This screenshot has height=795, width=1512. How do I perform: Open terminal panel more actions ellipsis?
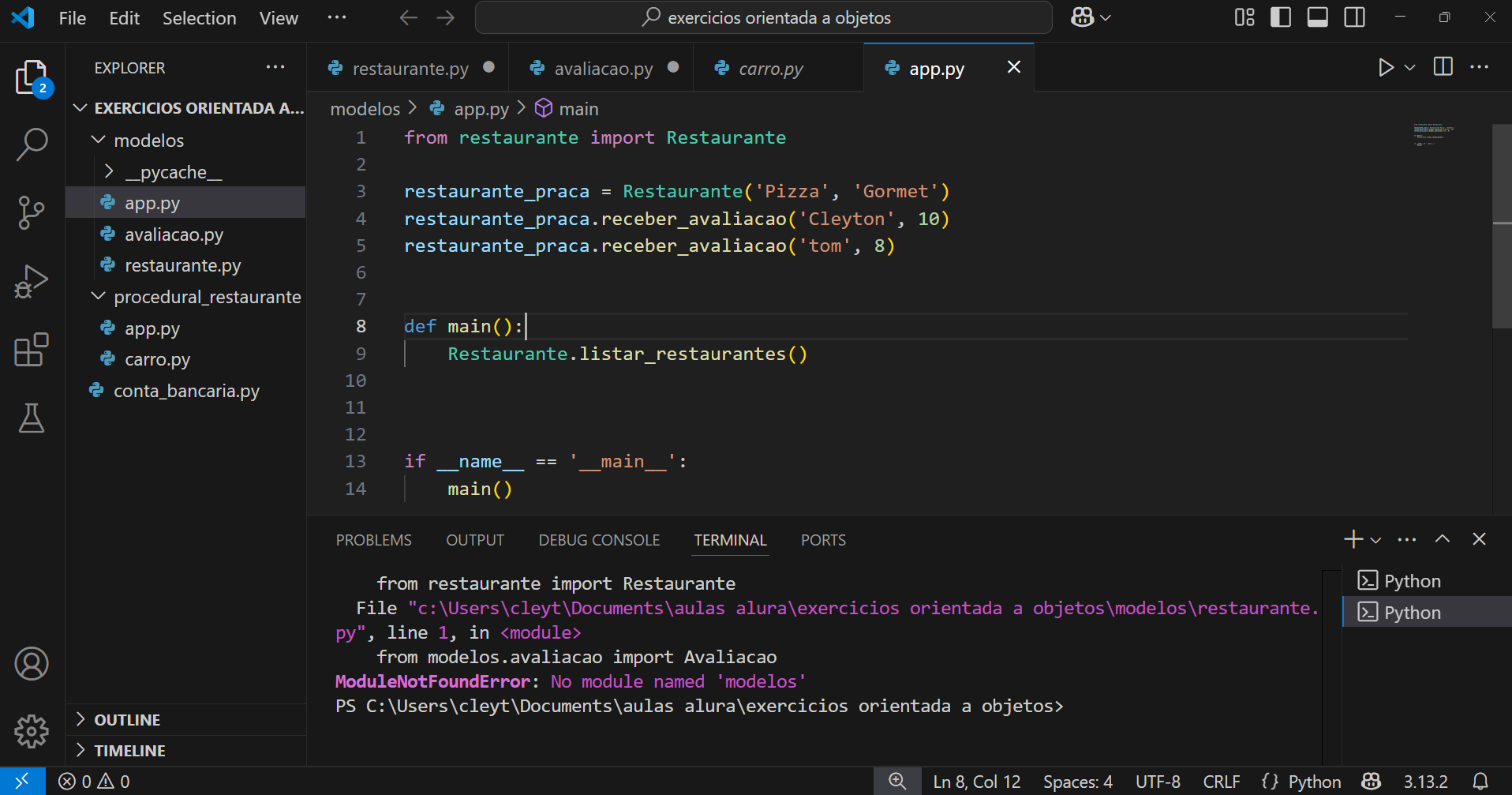pyautogui.click(x=1406, y=540)
